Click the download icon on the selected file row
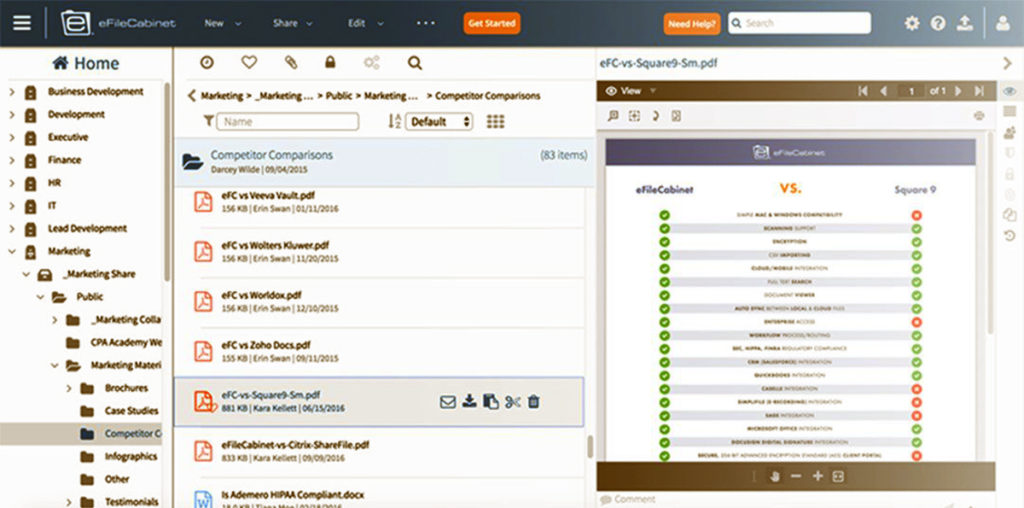 click(x=469, y=402)
